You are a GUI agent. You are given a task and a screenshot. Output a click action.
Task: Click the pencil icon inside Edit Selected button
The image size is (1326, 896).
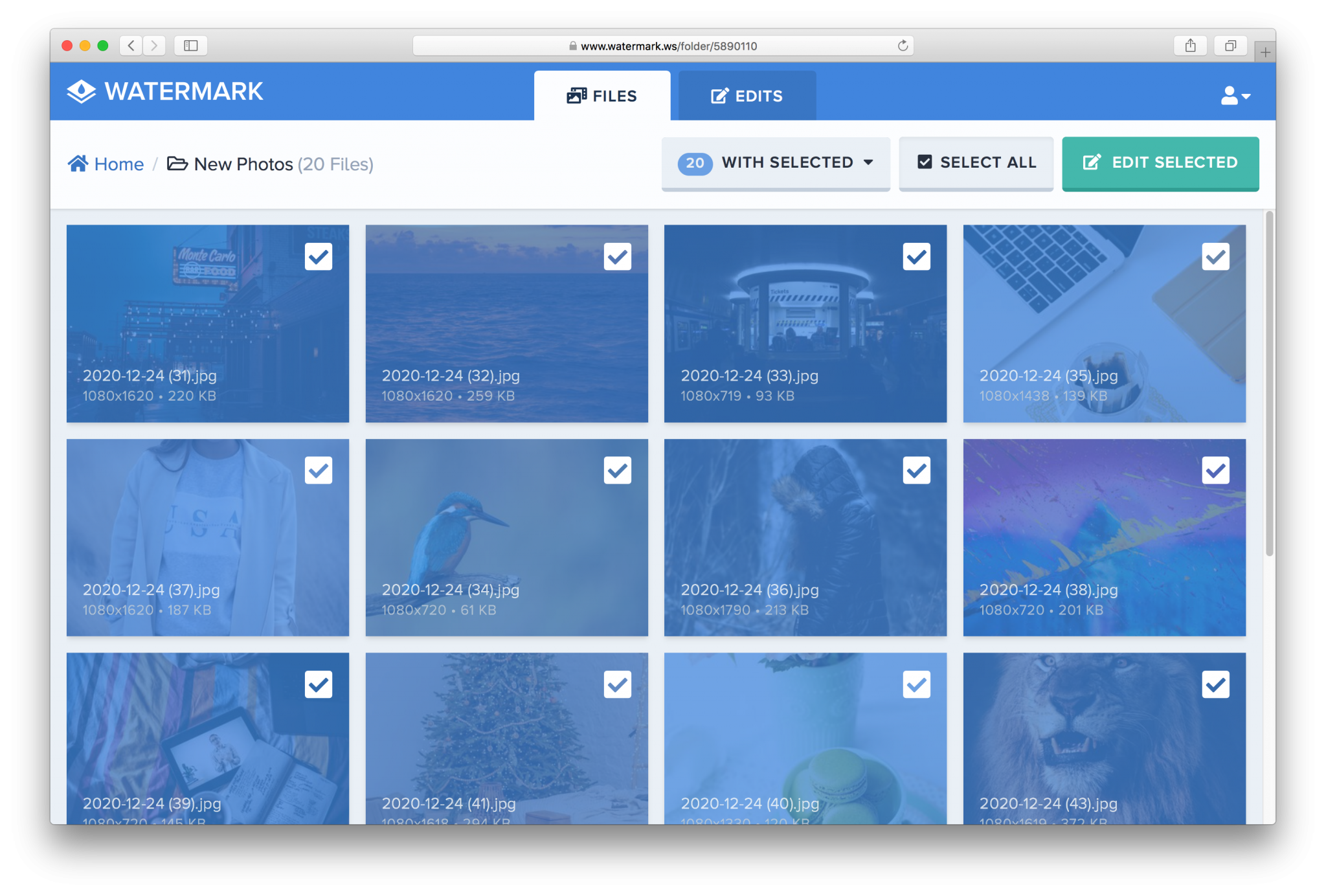click(x=1092, y=163)
